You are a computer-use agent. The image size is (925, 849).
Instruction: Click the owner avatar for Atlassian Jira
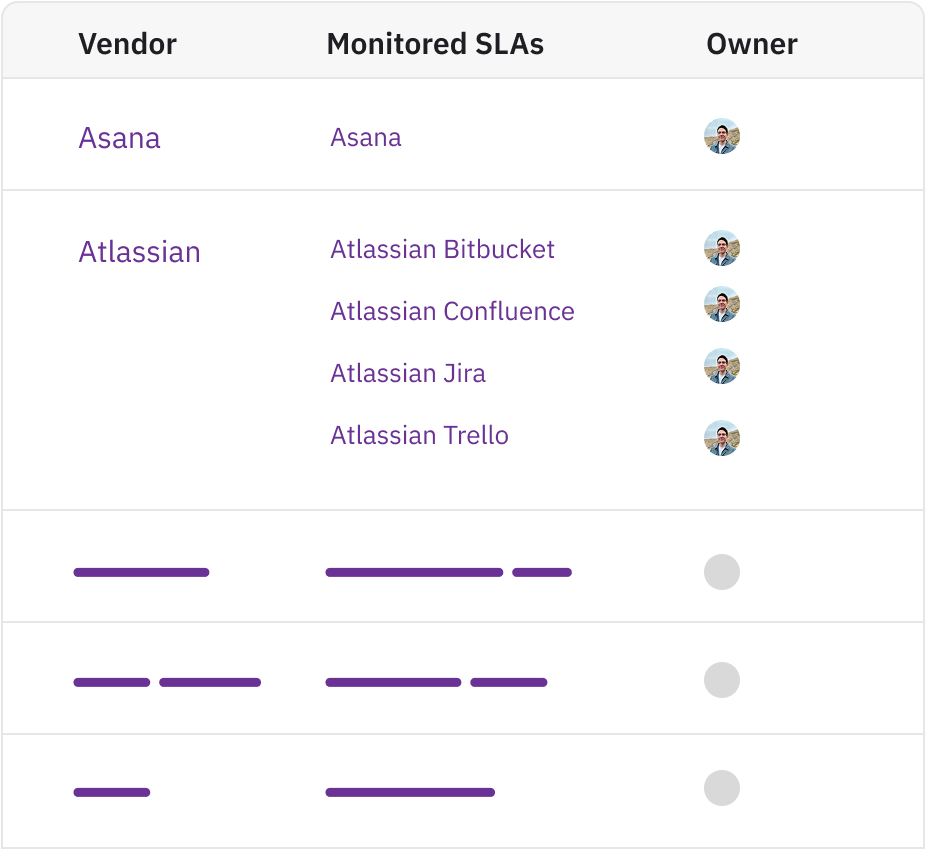click(x=721, y=366)
